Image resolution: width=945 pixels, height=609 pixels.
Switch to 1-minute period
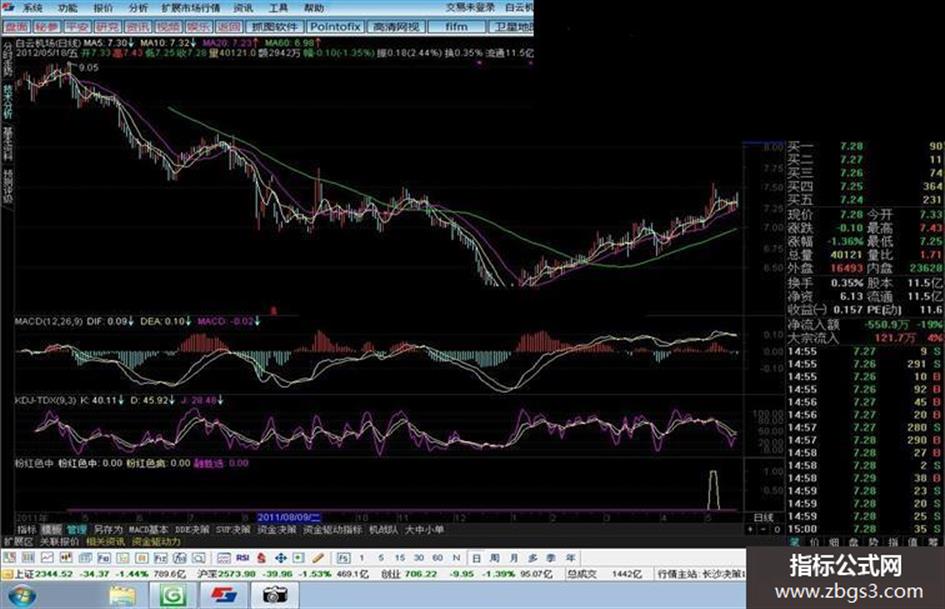[362, 558]
